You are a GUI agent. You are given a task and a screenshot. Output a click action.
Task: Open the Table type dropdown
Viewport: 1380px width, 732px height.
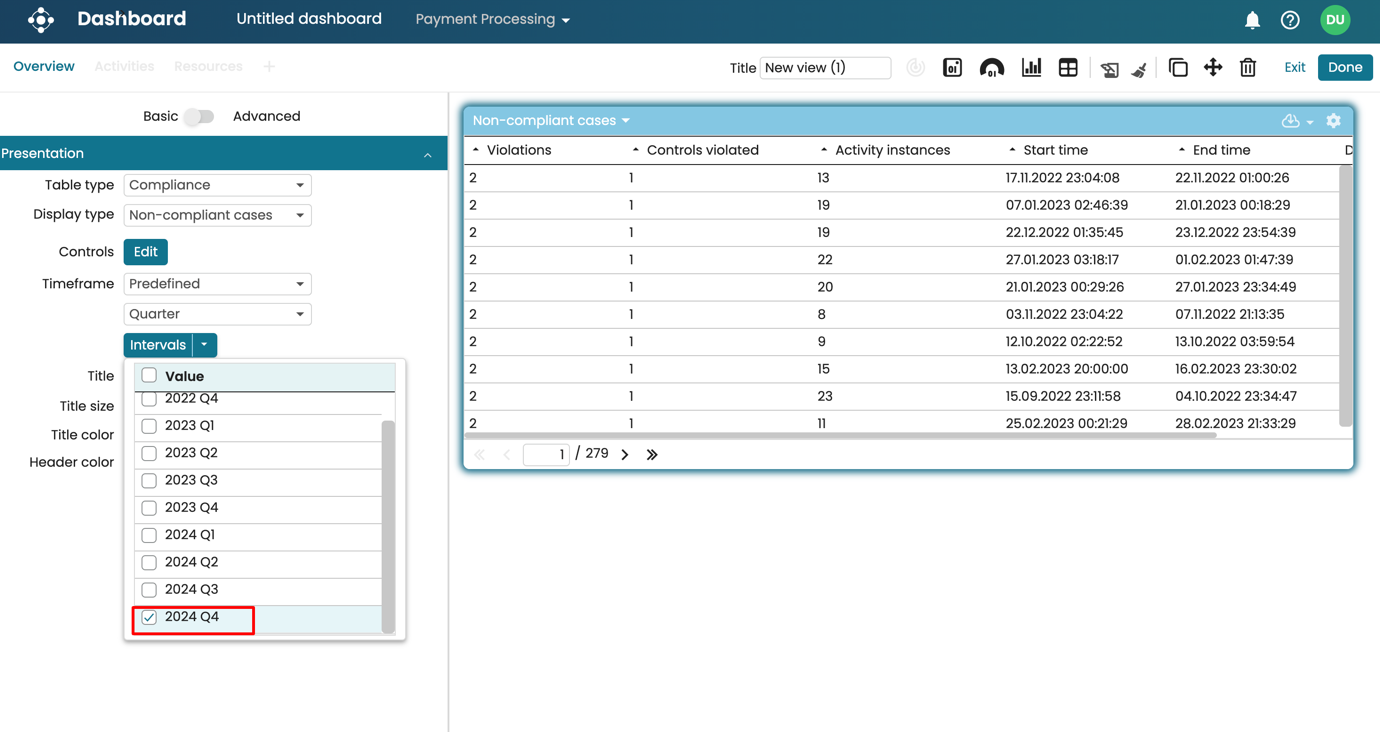[x=217, y=185]
